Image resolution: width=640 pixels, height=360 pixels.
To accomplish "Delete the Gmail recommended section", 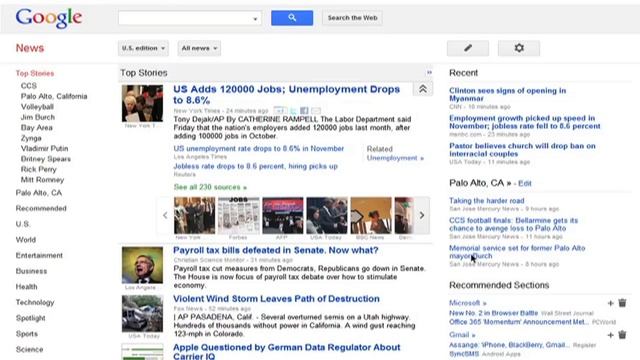I will pyautogui.click(x=622, y=335).
